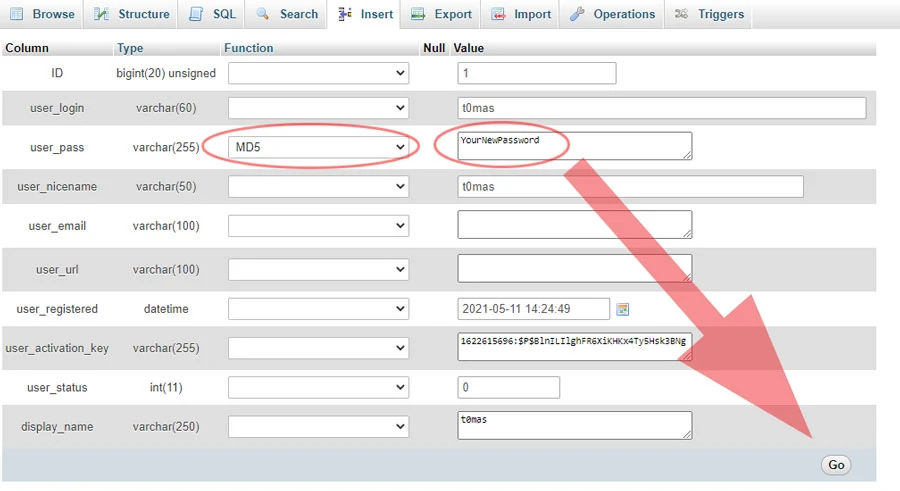This screenshot has width=900, height=491.
Task: Open the Browse tab
Action: [x=42, y=14]
